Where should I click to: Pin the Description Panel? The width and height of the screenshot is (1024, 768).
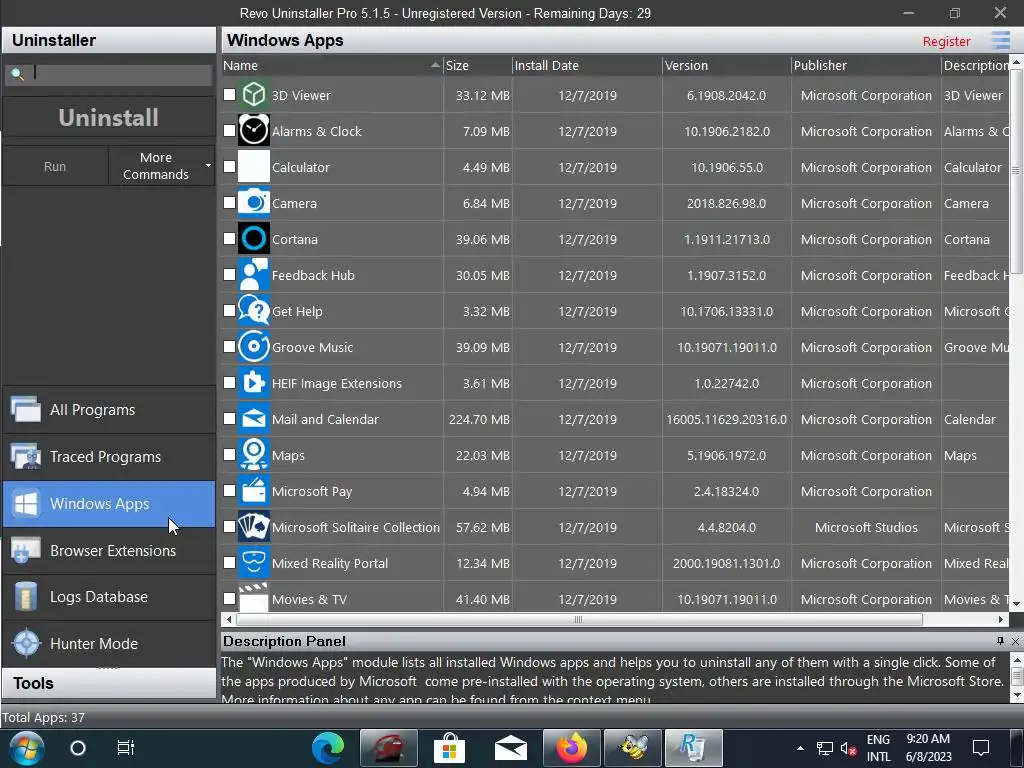pyautogui.click(x=1000, y=641)
